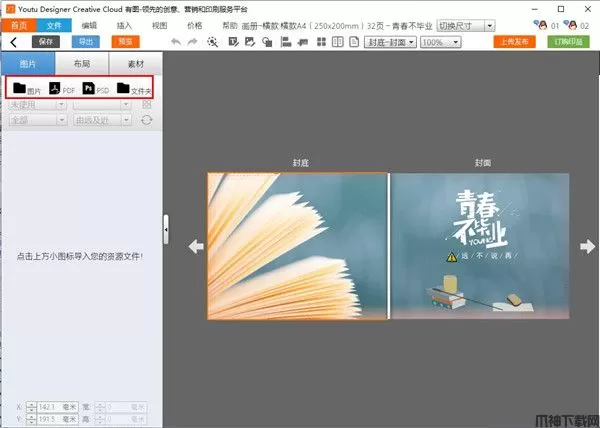Go to previous page with left arrow
The height and width of the screenshot is (428, 600).
pyautogui.click(x=196, y=247)
